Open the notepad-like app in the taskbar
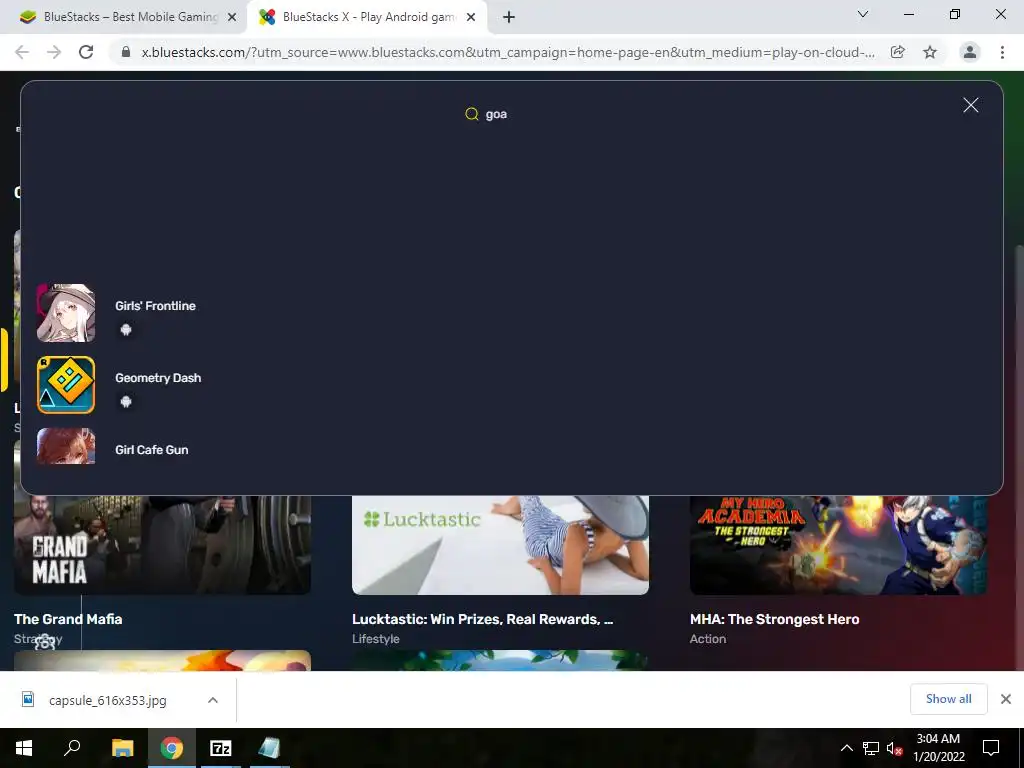The image size is (1024, 768). (269, 748)
